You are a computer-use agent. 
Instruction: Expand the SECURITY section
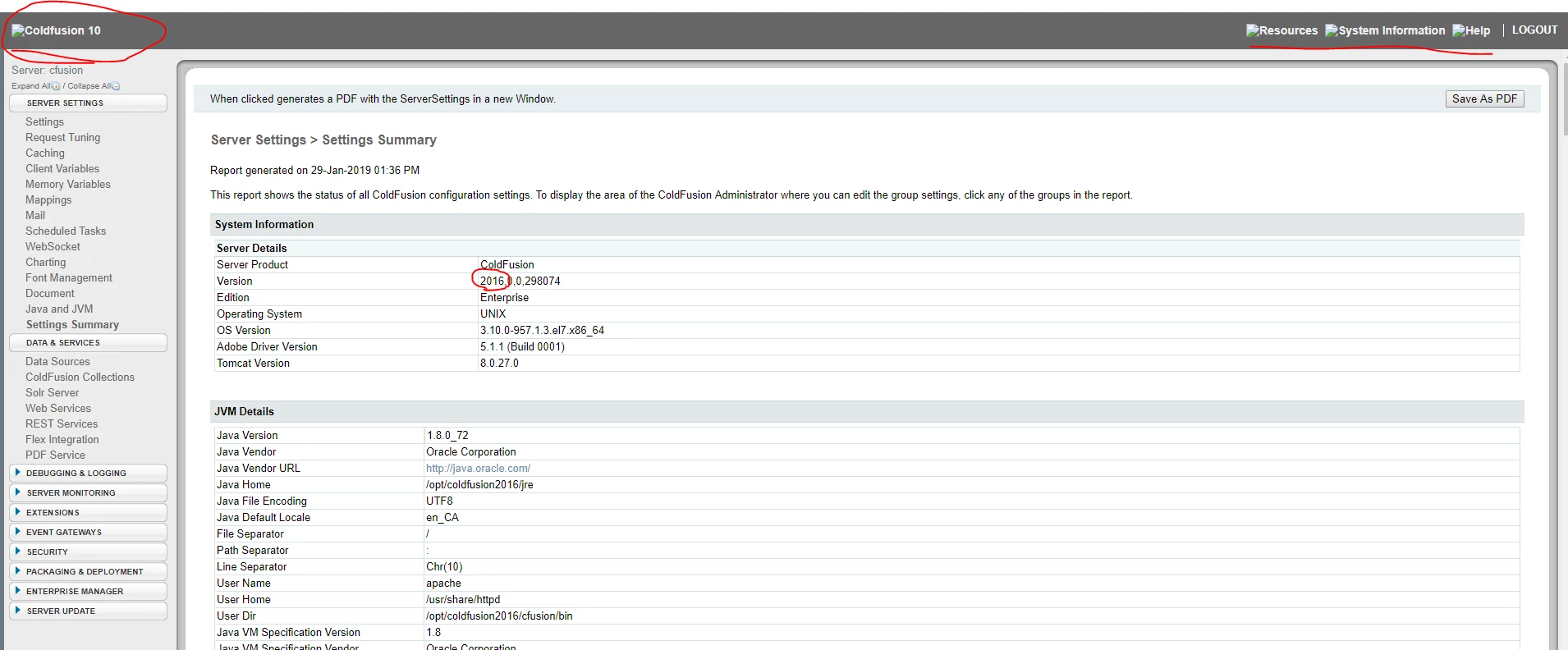tap(88, 552)
